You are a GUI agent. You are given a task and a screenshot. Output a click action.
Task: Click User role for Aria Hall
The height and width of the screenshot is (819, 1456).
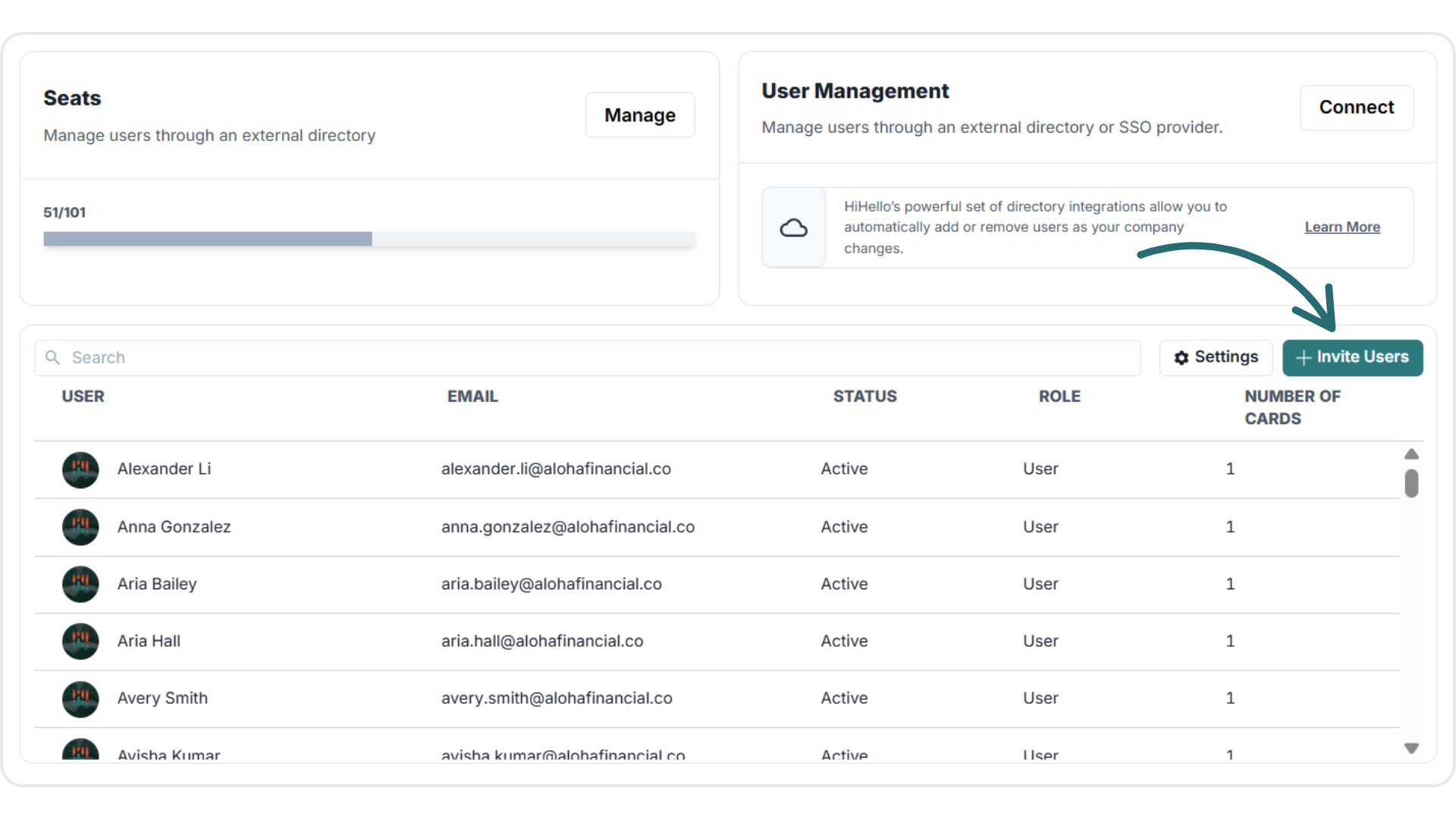tap(1040, 642)
